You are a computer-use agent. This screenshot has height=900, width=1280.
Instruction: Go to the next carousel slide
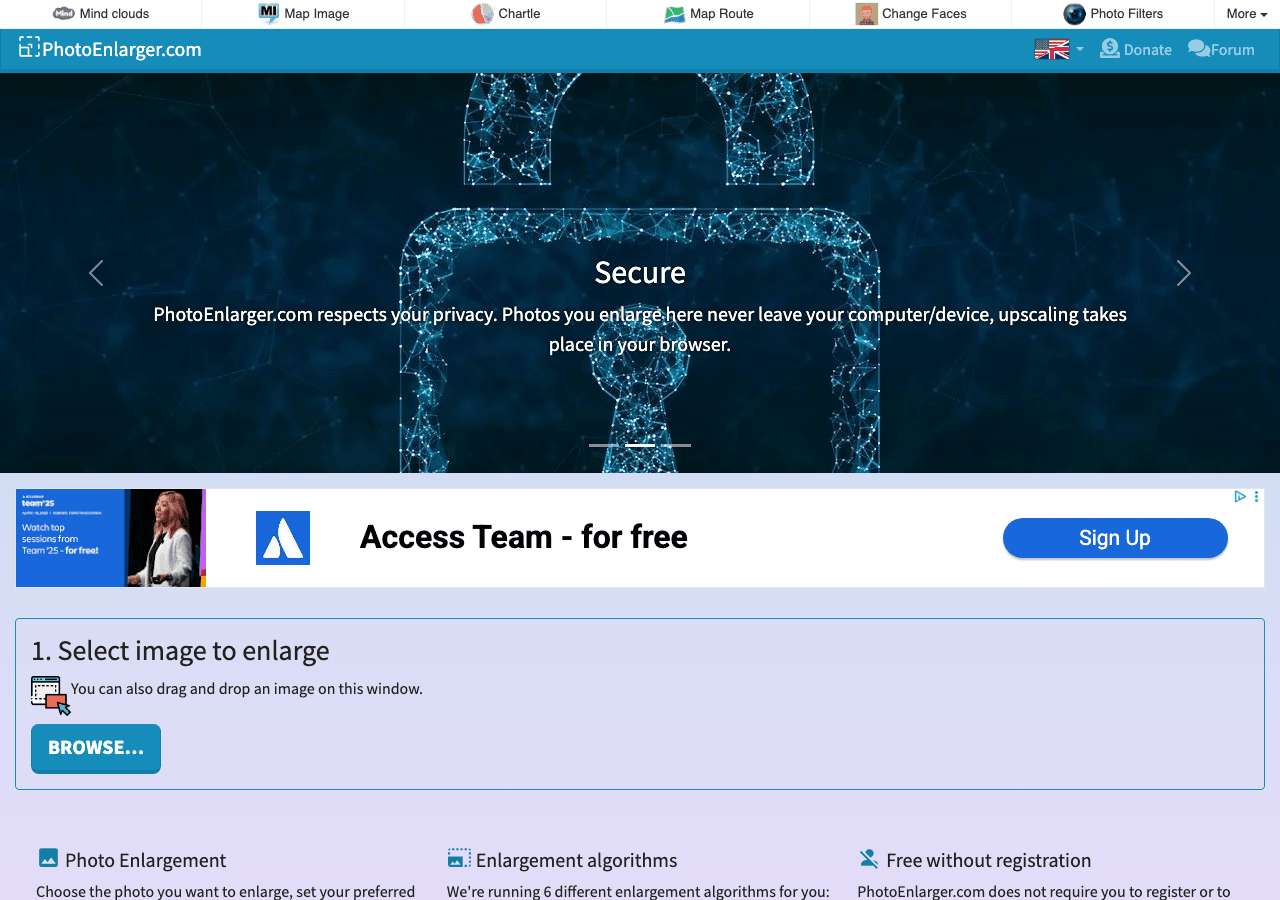coord(1183,273)
